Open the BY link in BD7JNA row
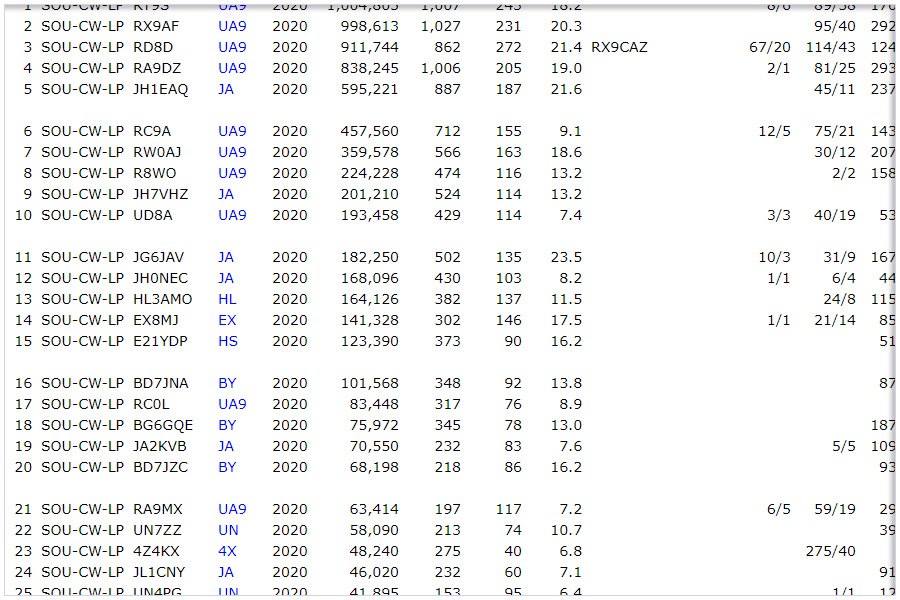 coord(227,383)
